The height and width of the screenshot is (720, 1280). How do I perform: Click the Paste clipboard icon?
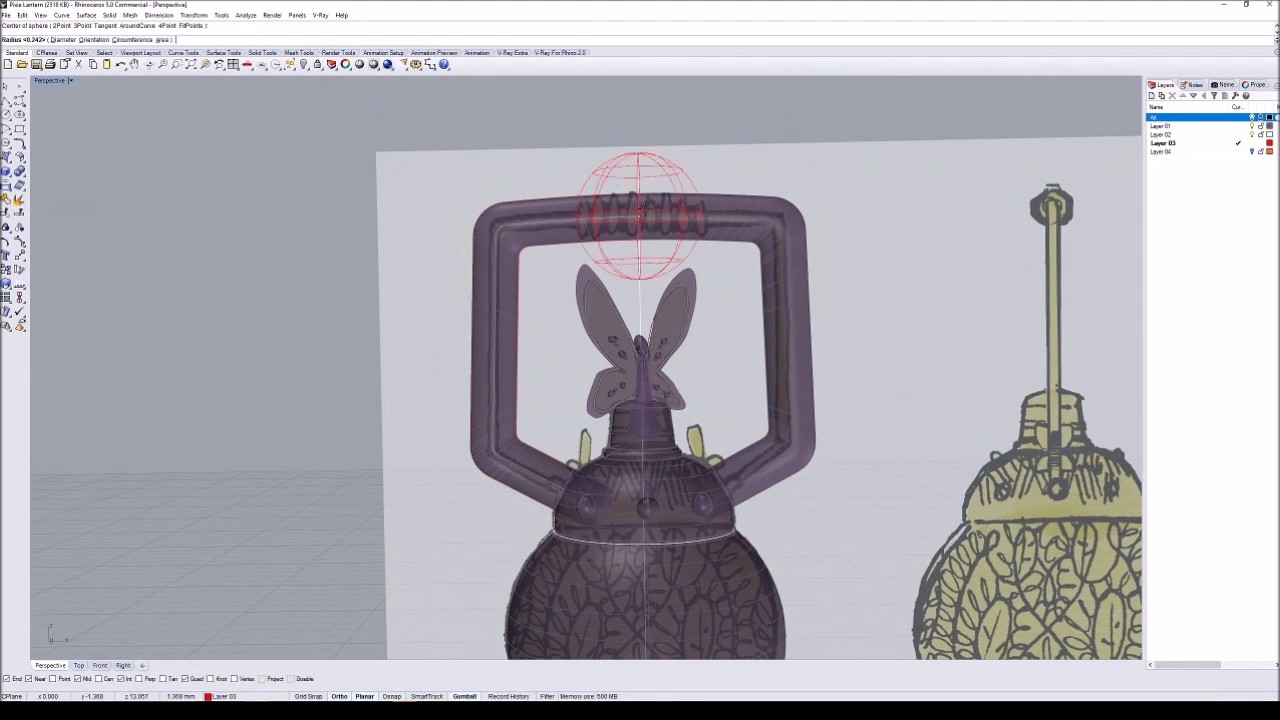coord(106,64)
